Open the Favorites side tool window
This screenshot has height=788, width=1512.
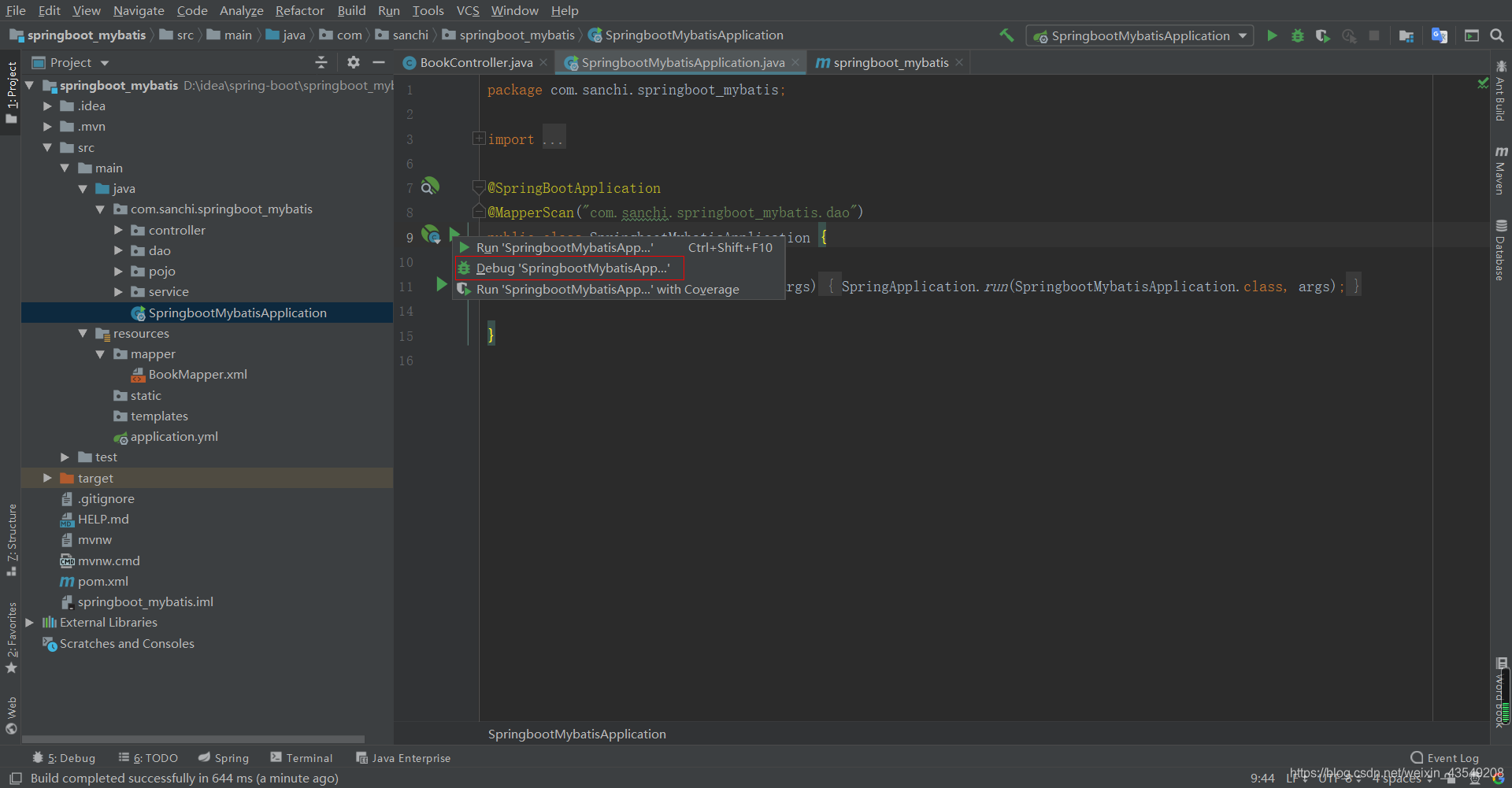[12, 638]
